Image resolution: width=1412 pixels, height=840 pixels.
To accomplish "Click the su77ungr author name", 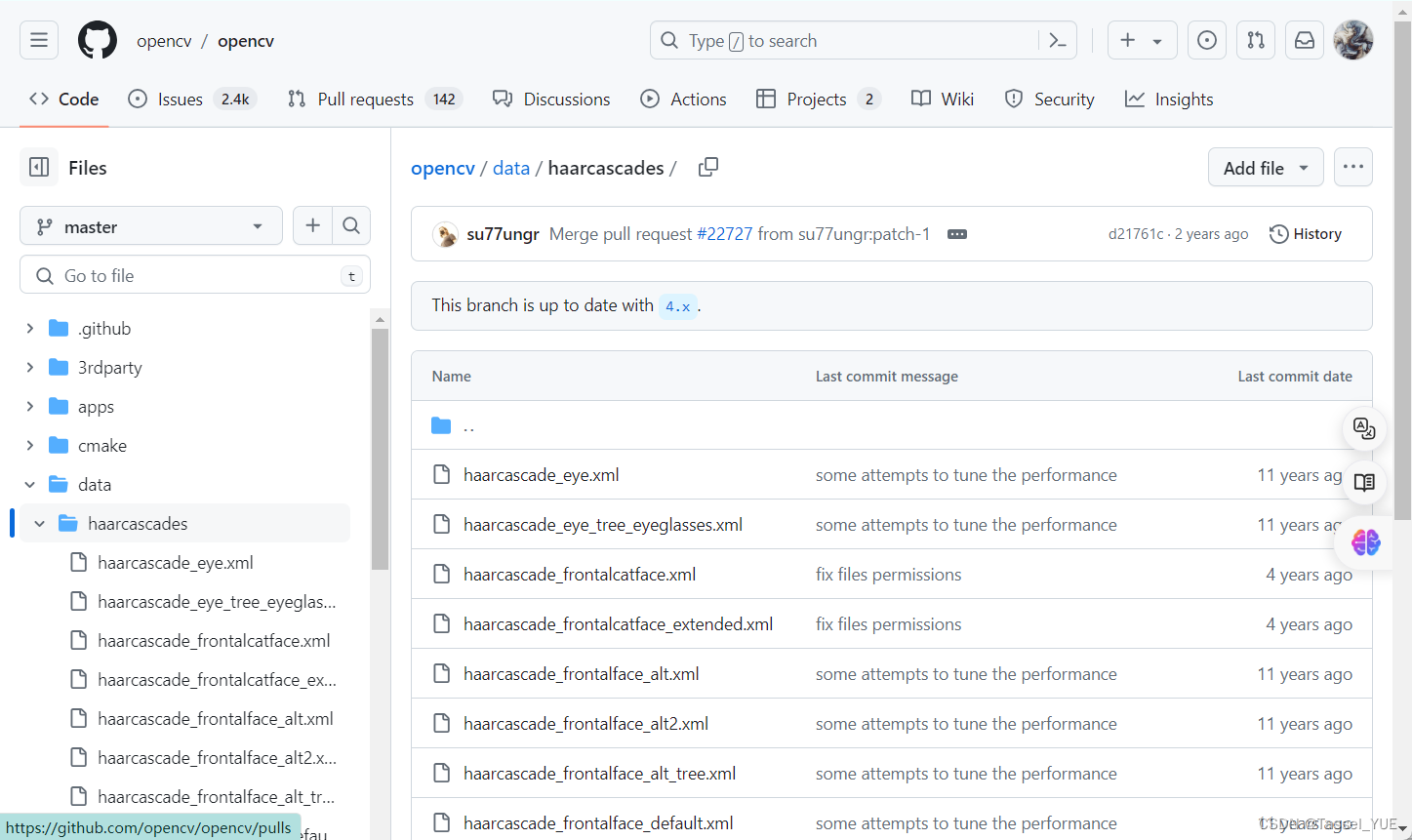I will [x=503, y=234].
